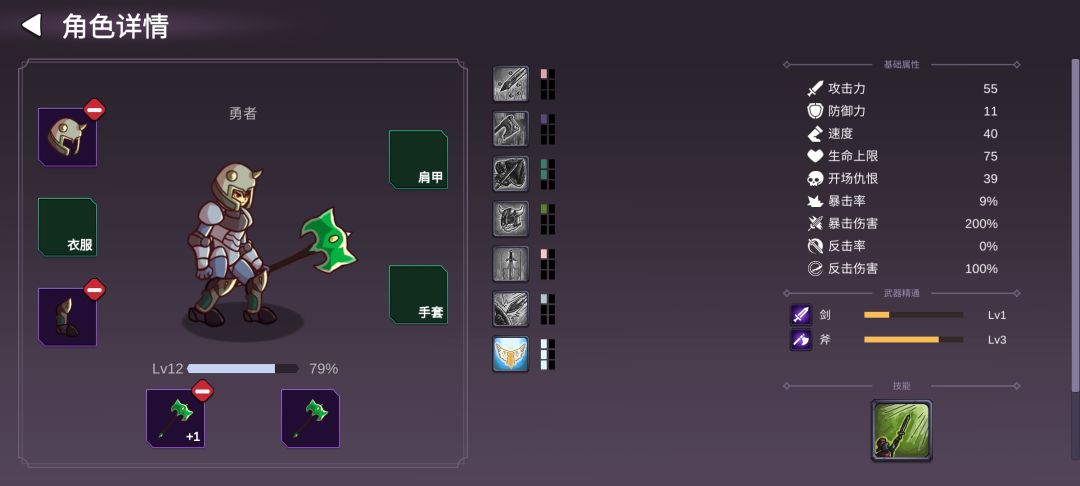The width and height of the screenshot is (1080, 486).
Task: Open the empty 肩甲 equipment slot
Action: click(x=418, y=160)
